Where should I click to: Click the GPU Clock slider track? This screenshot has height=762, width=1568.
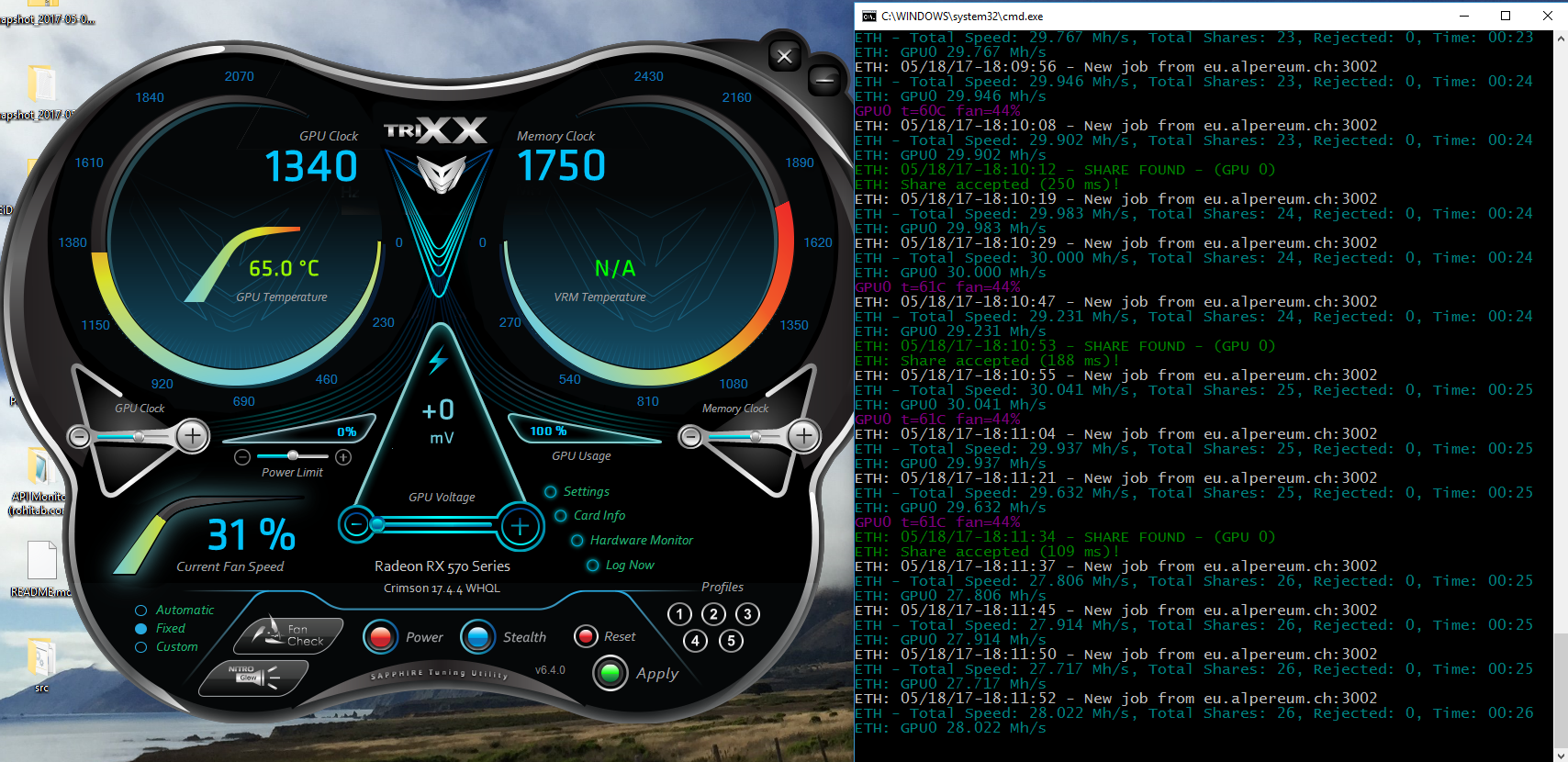(x=134, y=437)
